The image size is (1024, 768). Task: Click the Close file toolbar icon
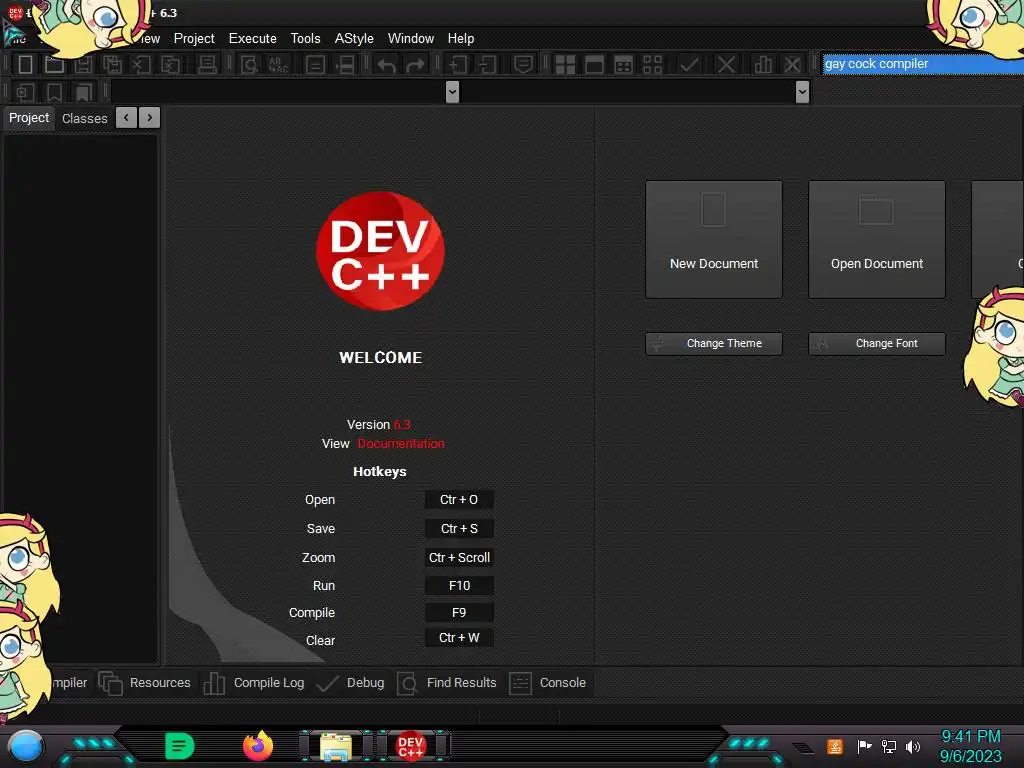142,64
